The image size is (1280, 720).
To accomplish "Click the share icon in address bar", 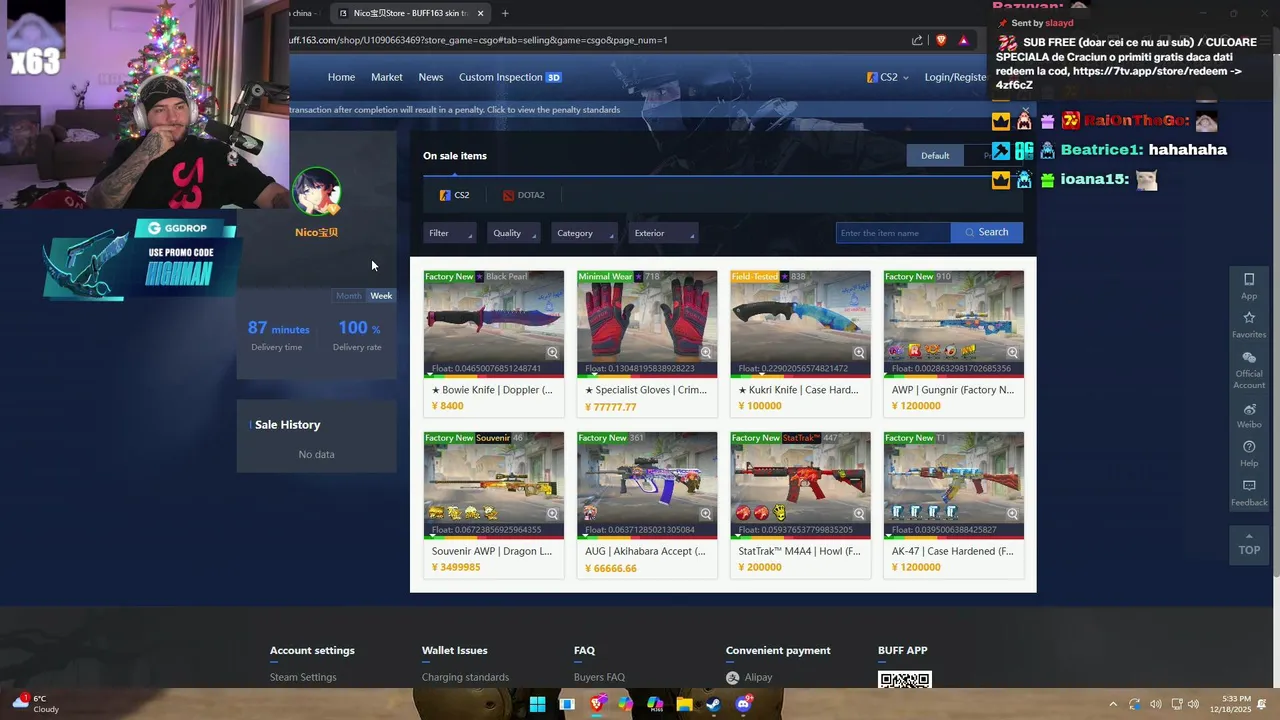I will 917,40.
